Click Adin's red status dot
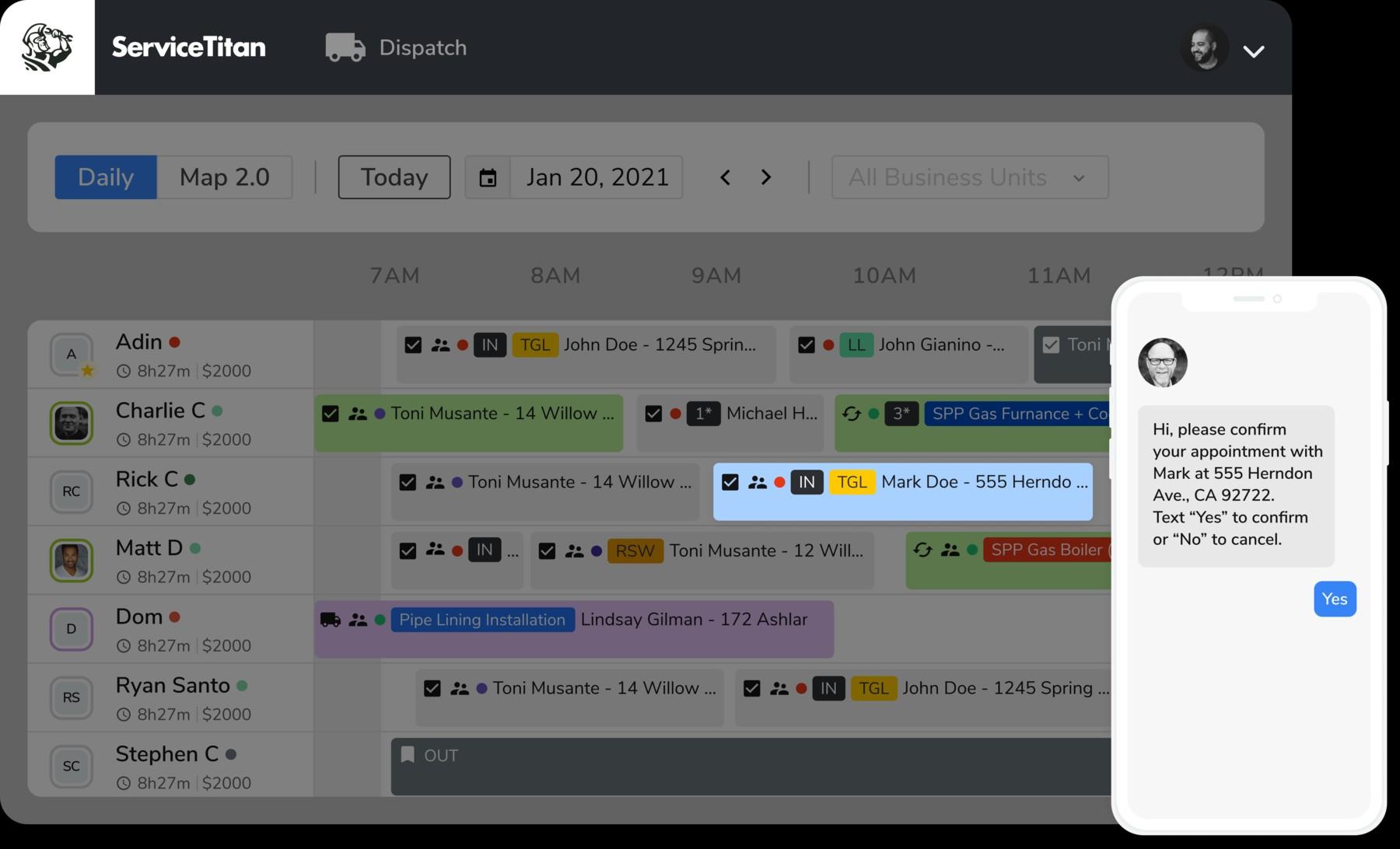Viewport: 1400px width, 849px height. click(x=175, y=342)
